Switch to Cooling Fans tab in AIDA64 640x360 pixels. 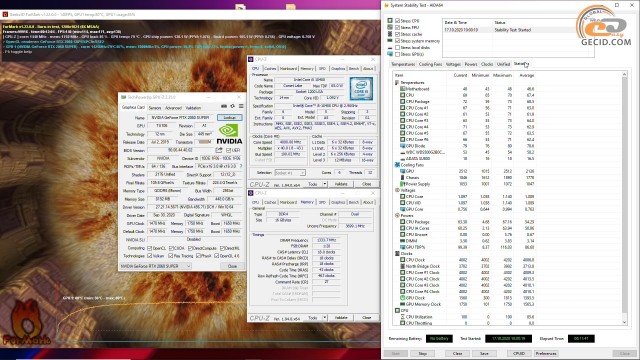[x=430, y=64]
